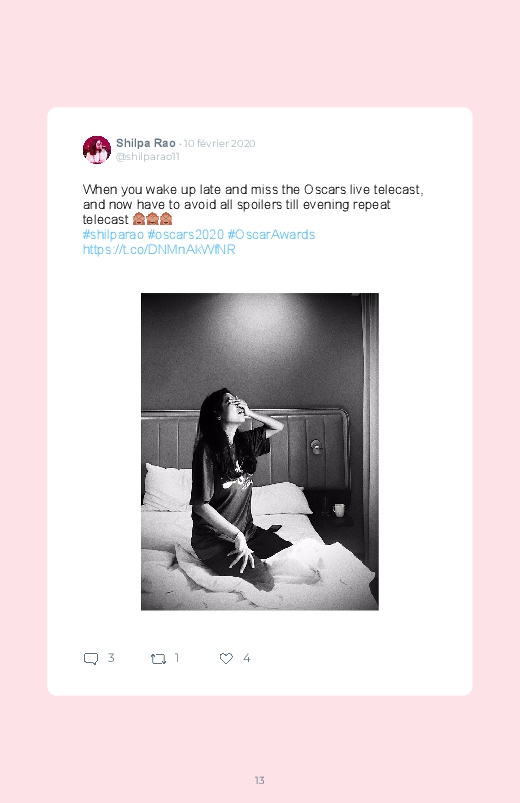The width and height of the screenshot is (520, 803).
Task: Open the black and white bedroom photo
Action: tap(260, 451)
